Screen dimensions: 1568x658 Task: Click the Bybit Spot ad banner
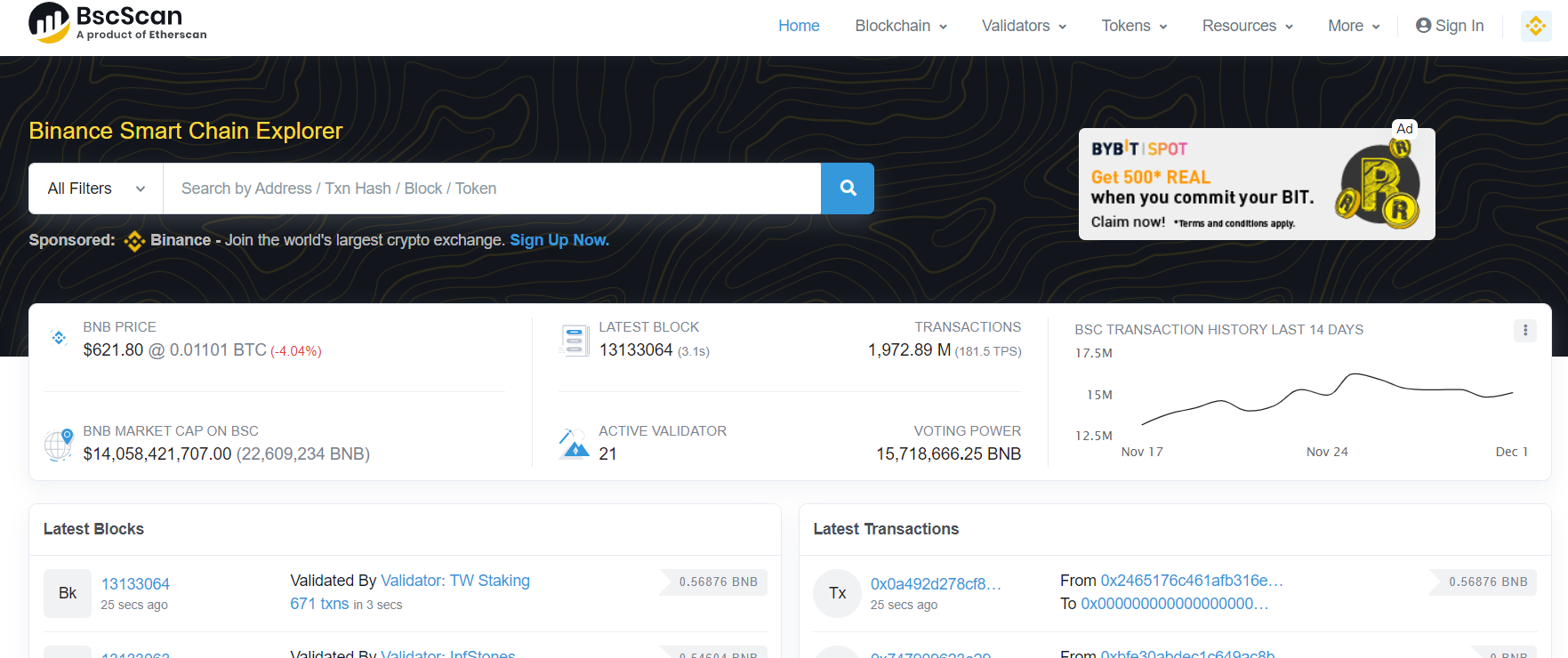point(1257,184)
